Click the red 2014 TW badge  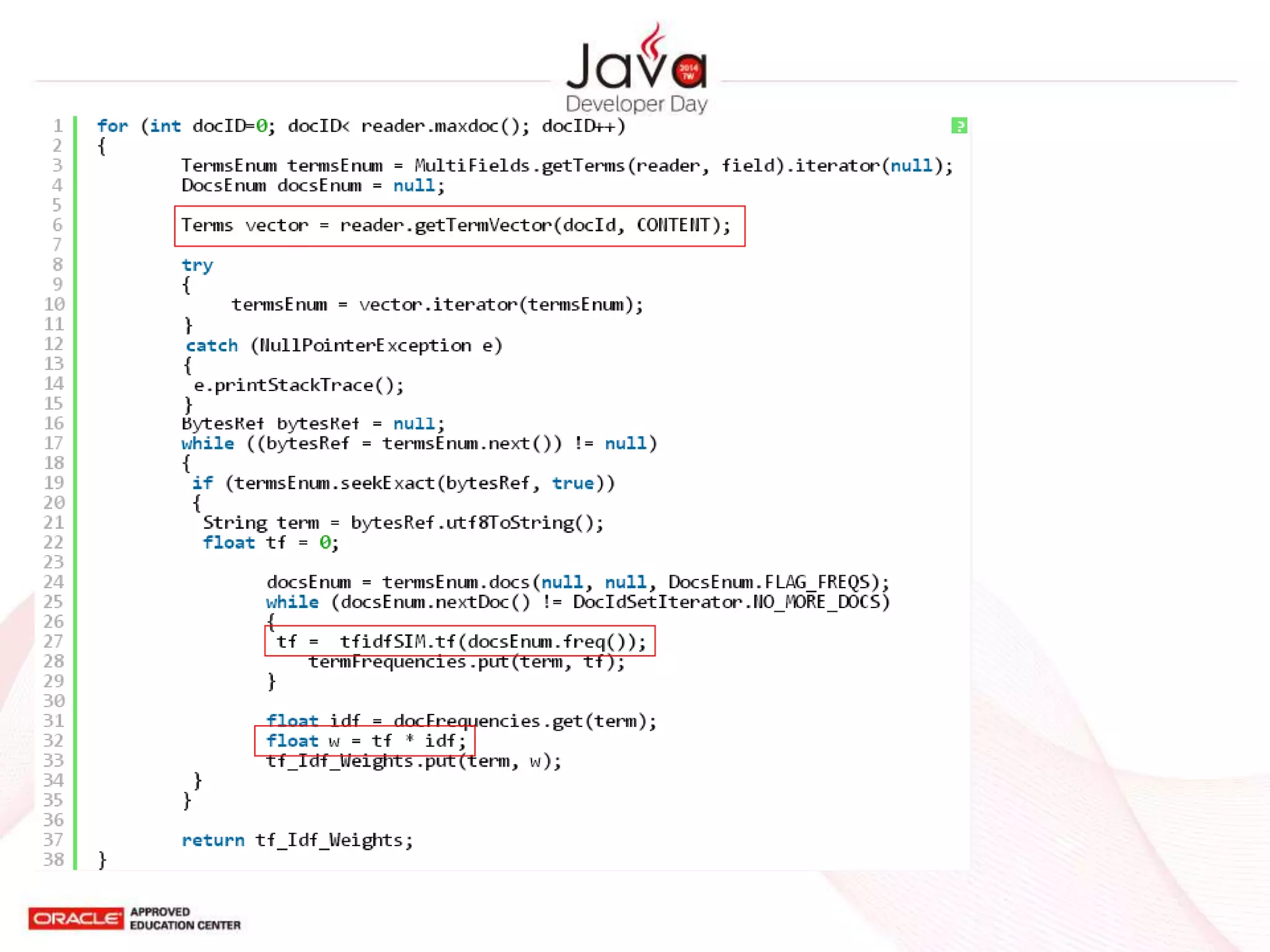coord(688,71)
